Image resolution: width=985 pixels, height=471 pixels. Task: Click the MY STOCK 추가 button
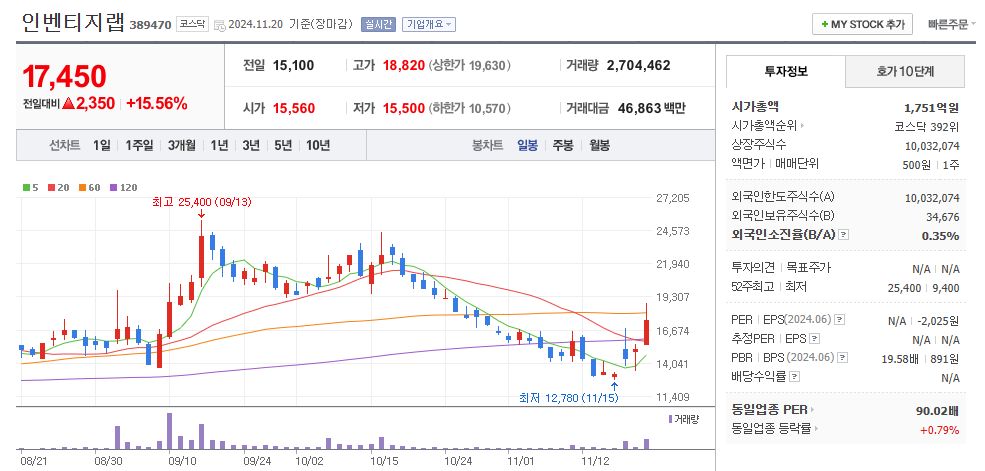(x=862, y=24)
